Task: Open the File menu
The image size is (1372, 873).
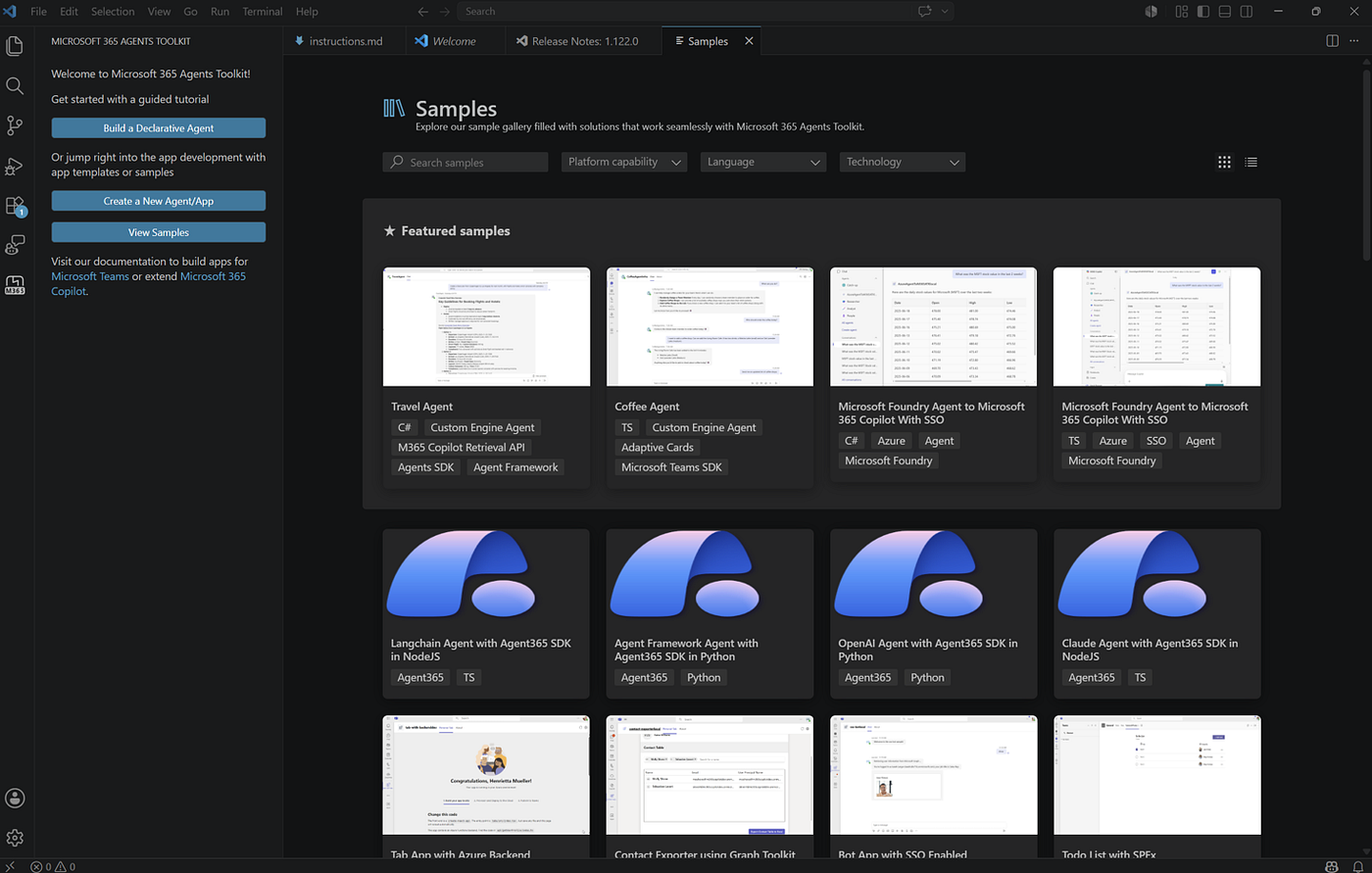Action: 39,12
